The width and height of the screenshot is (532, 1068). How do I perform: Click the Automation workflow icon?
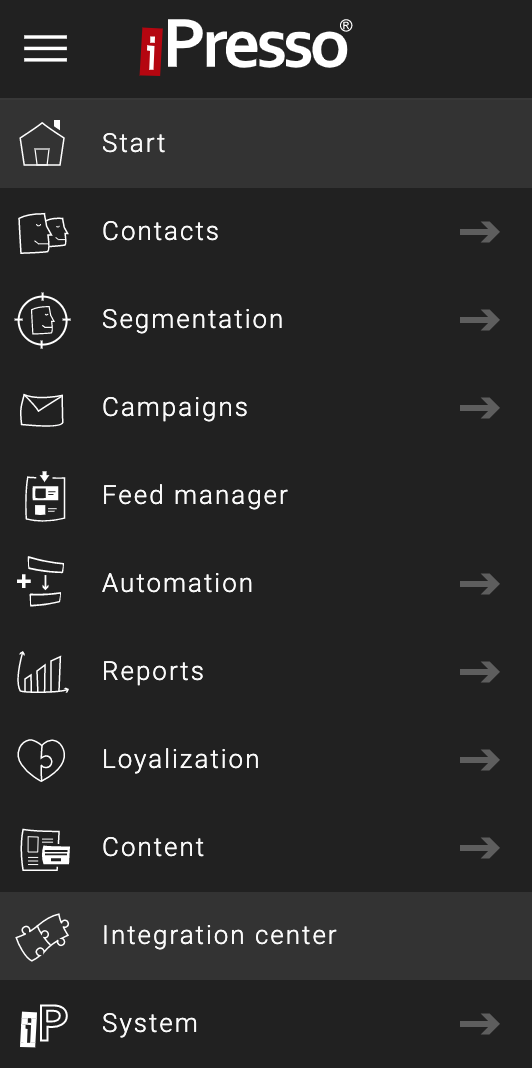[40, 582]
